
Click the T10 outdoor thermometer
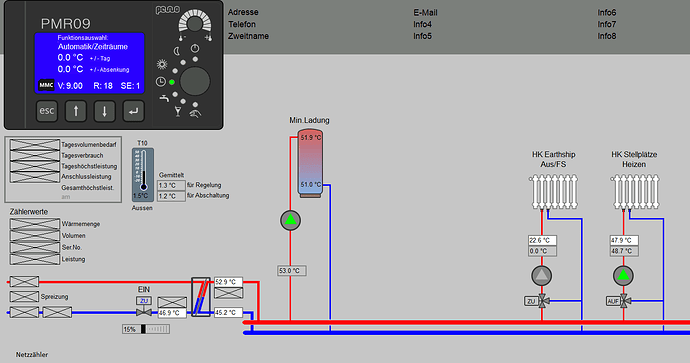pos(143,175)
